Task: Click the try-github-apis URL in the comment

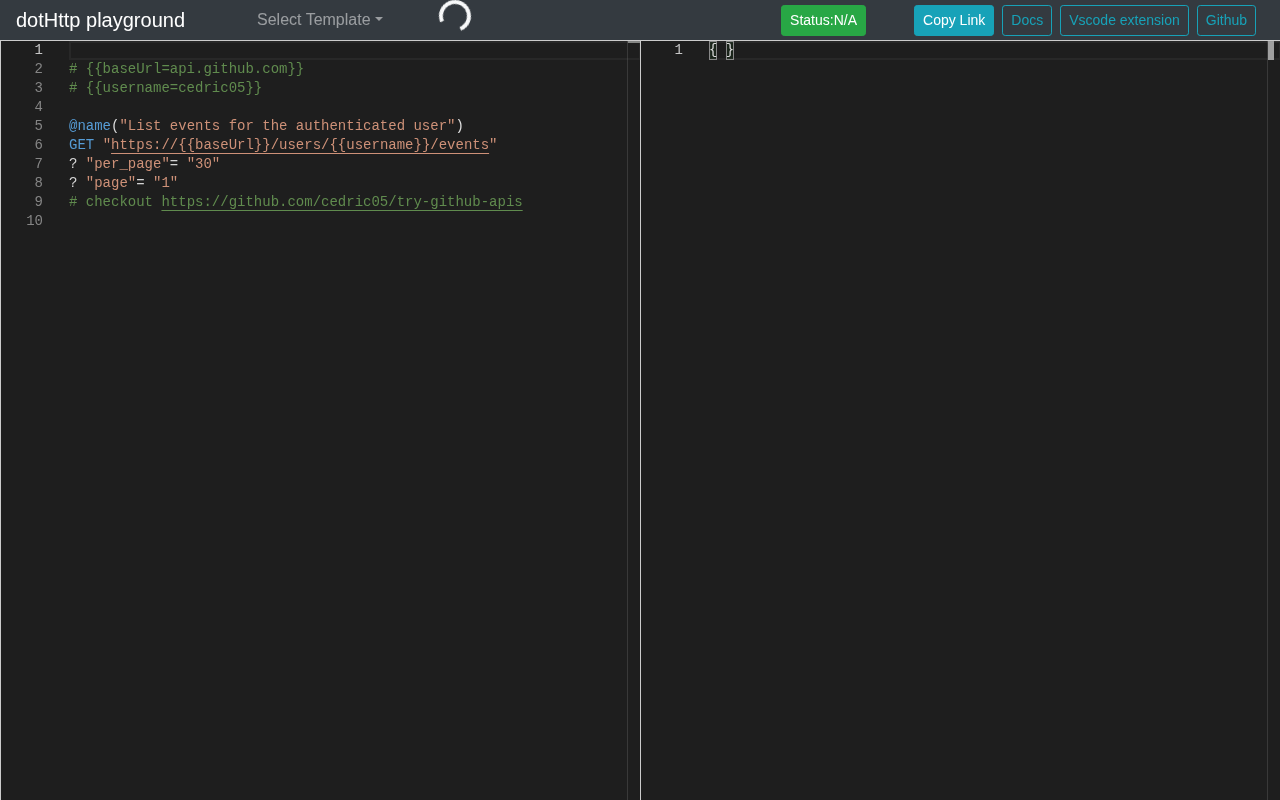Action: 341,202
